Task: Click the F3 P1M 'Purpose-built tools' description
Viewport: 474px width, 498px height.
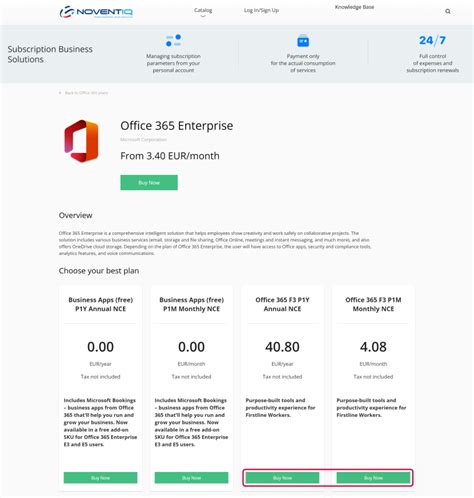Action: pyautogui.click(x=371, y=407)
